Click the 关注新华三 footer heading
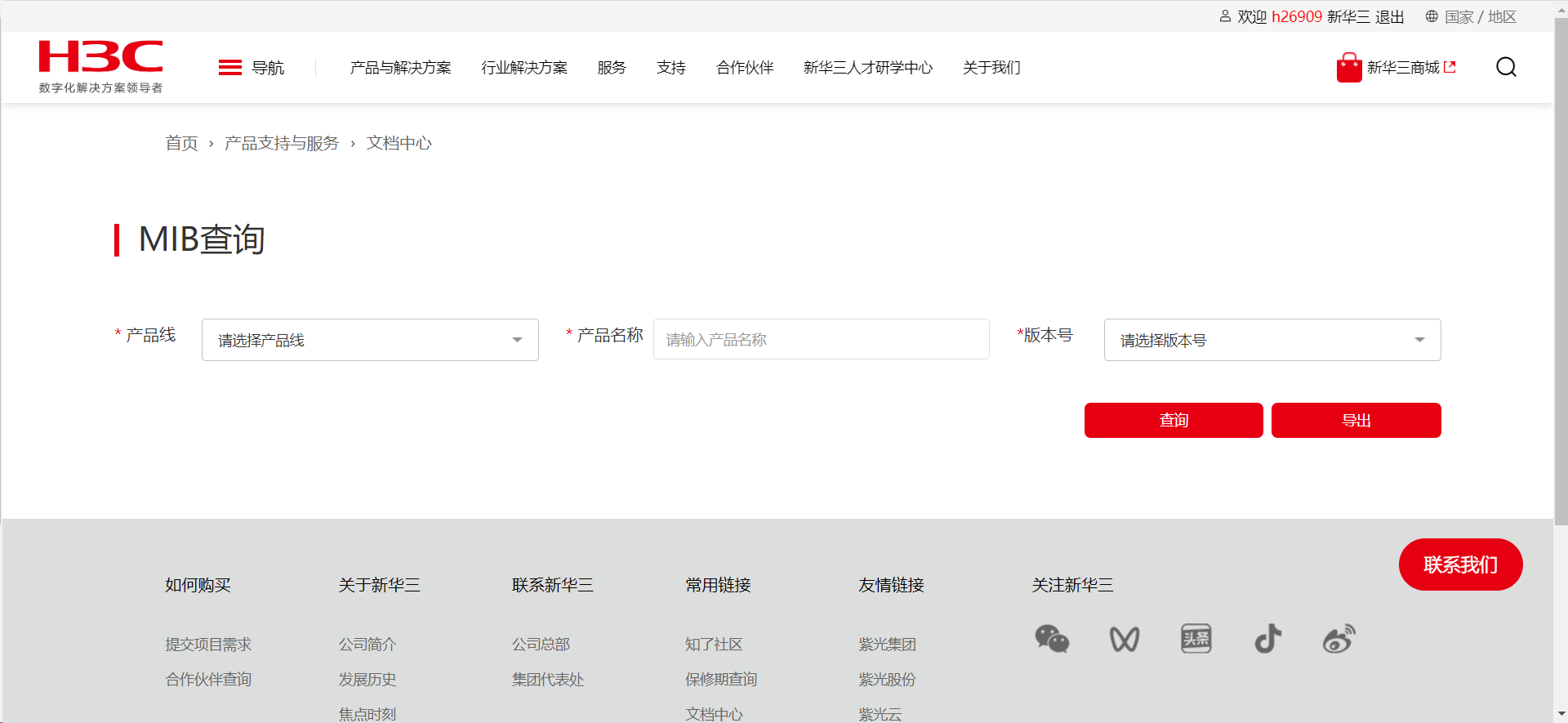This screenshot has width=1568, height=723. [1072, 585]
